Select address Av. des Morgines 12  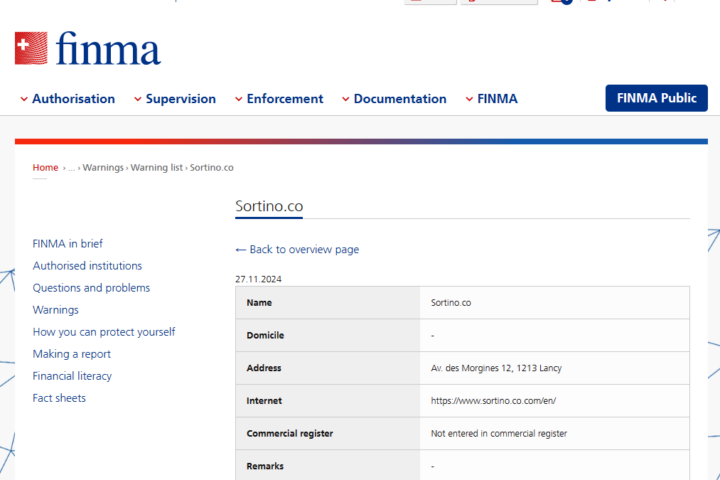click(x=496, y=368)
